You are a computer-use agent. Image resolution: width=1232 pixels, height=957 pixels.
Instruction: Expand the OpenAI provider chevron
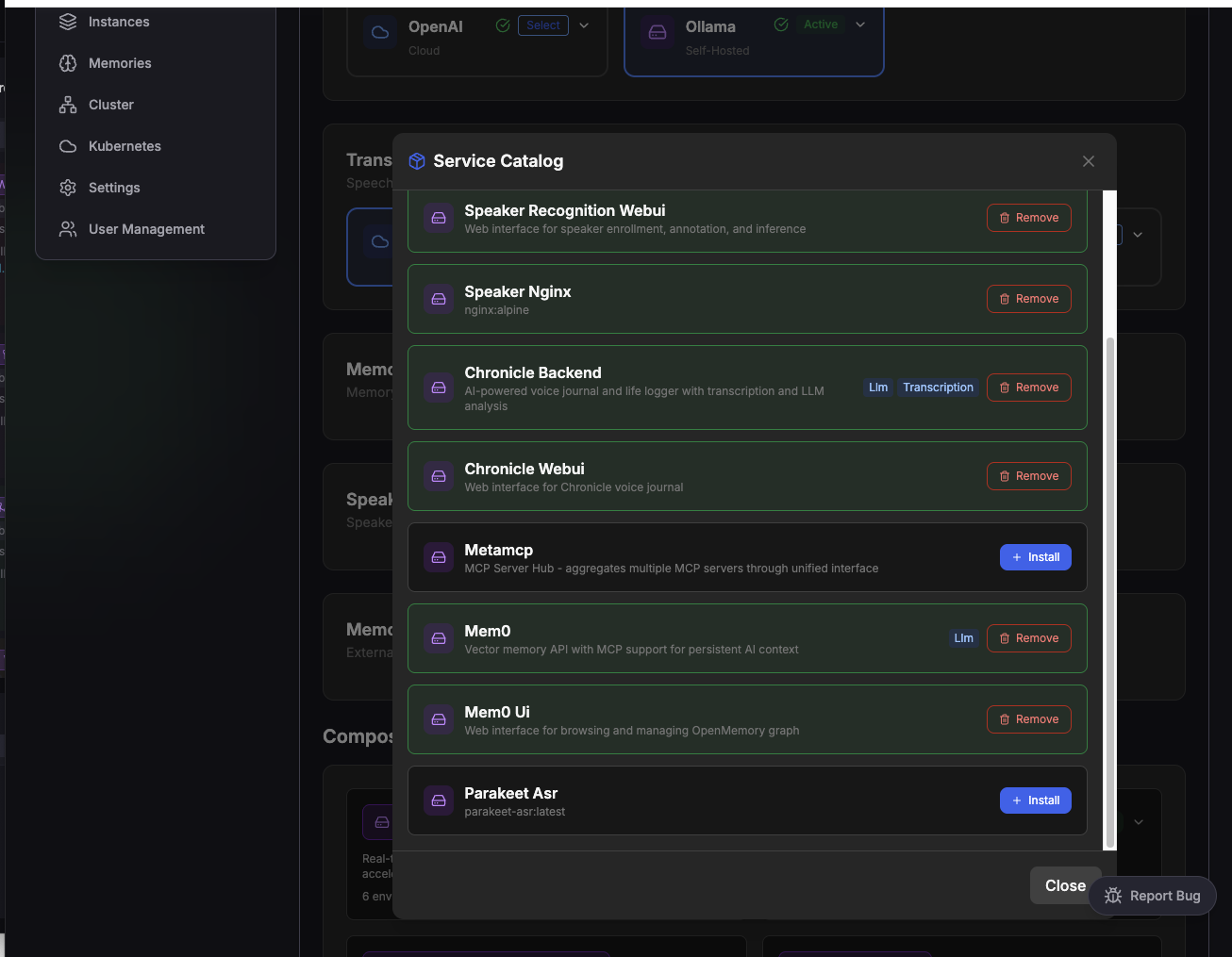coord(584,25)
